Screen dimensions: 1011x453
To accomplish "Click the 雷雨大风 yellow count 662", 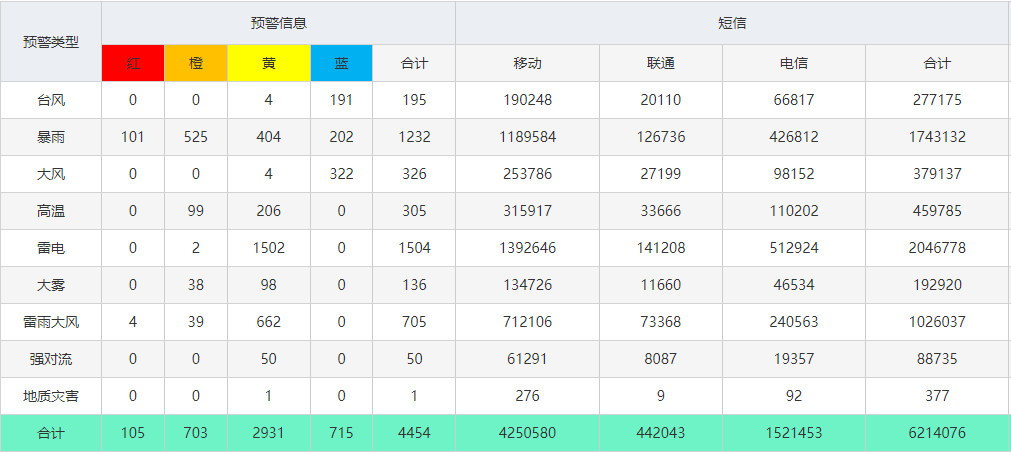I will tap(269, 322).
